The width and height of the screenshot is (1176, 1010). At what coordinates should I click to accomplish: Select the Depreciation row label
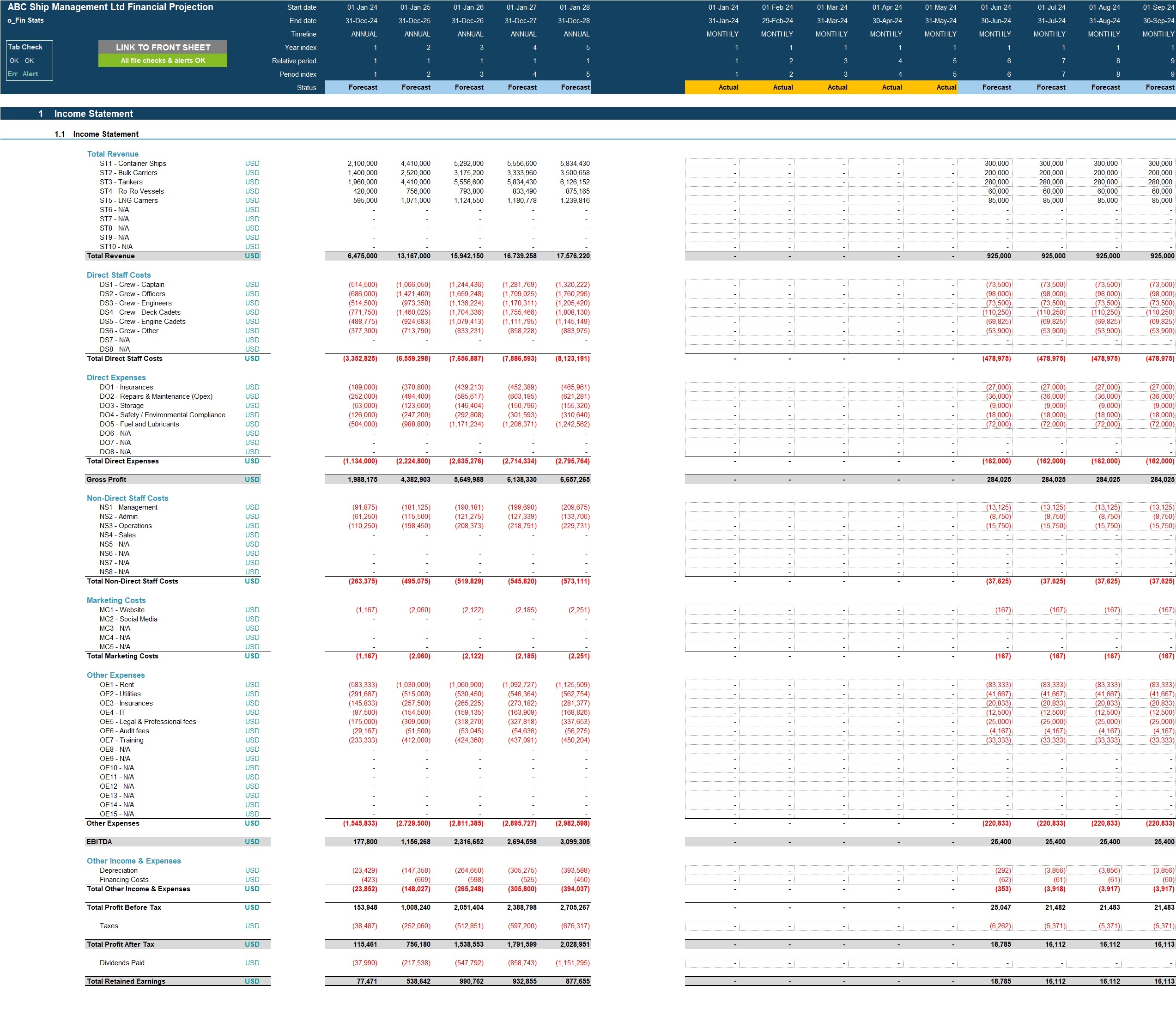pyautogui.click(x=119, y=870)
